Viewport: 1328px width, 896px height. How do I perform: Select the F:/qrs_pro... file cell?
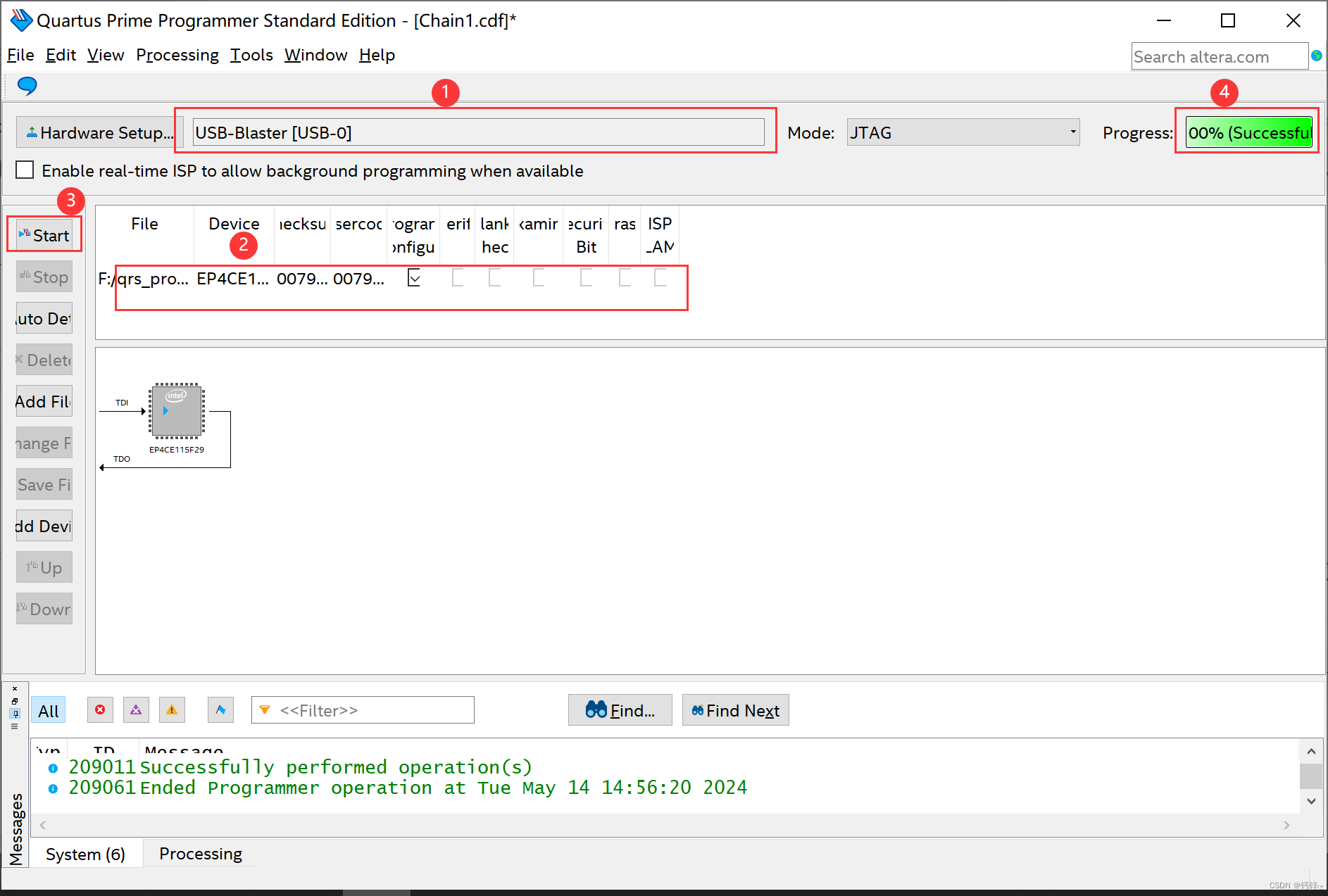point(144,279)
